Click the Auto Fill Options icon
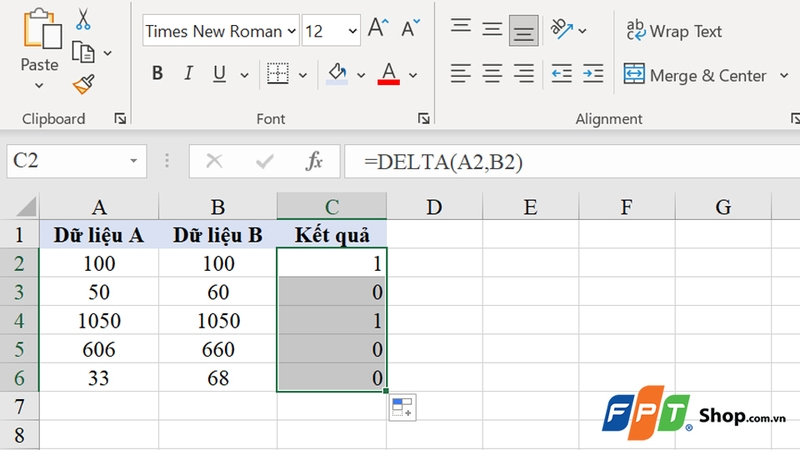800x450 pixels. tap(403, 406)
